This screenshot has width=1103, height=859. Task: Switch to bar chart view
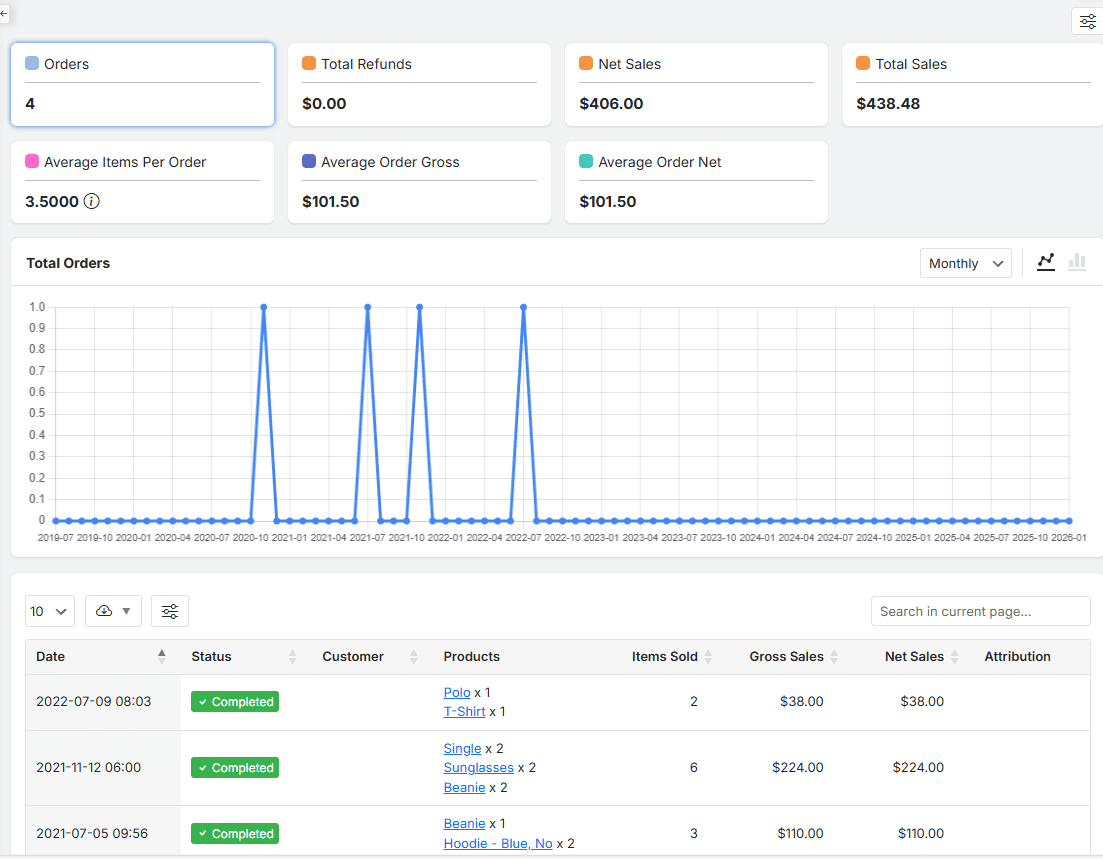[x=1077, y=262]
